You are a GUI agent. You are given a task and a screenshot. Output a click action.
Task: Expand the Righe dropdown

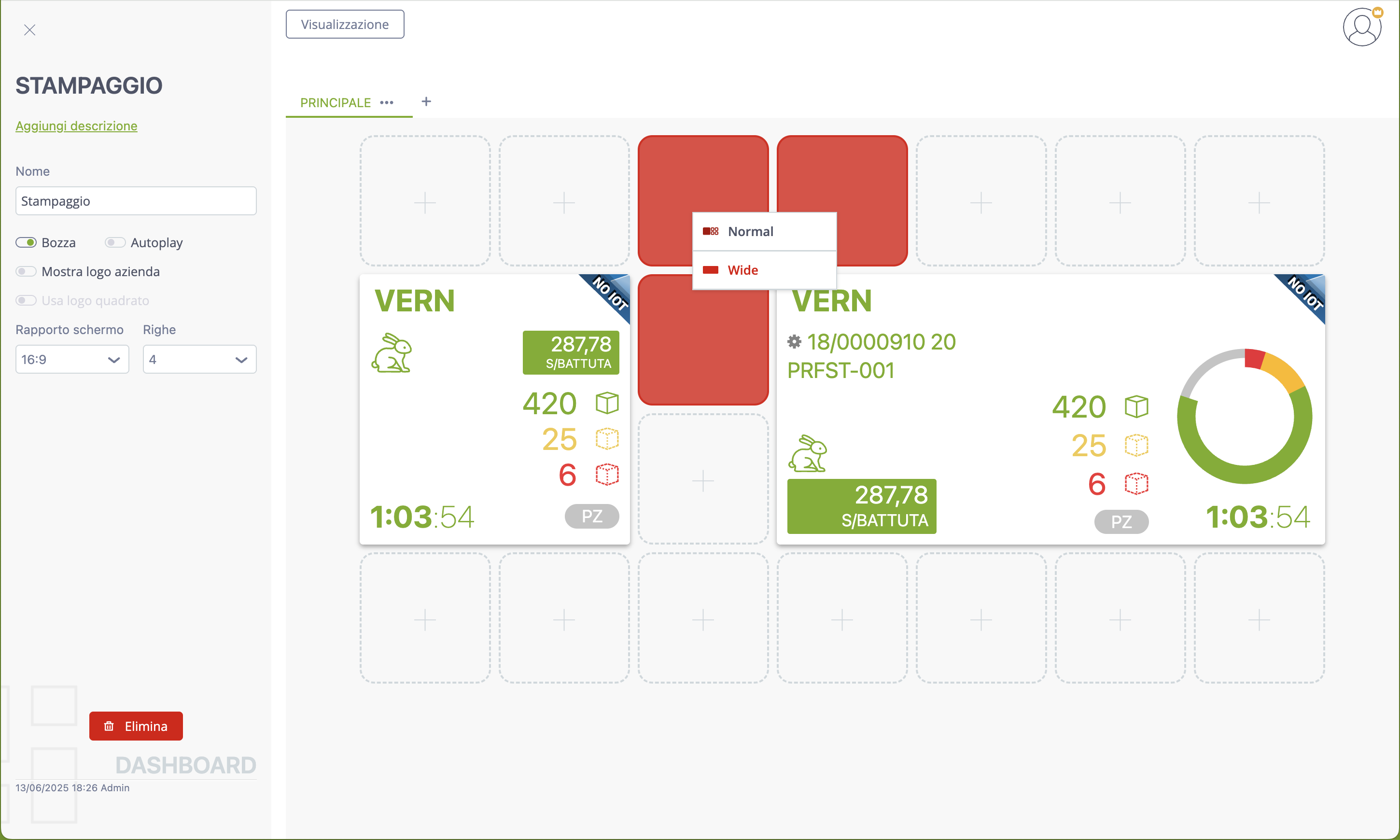click(200, 360)
